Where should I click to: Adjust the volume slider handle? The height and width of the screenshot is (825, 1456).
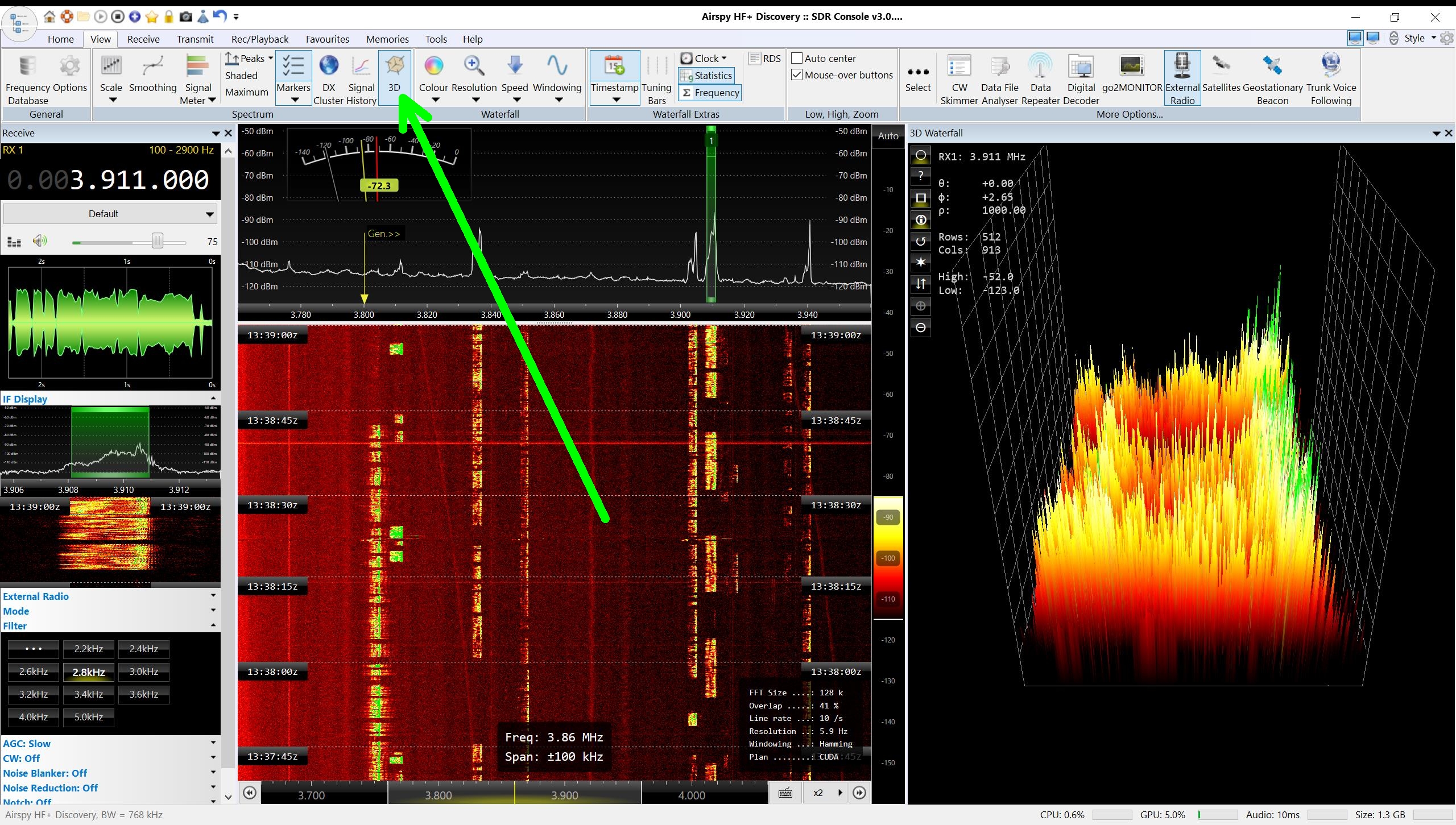[x=158, y=241]
